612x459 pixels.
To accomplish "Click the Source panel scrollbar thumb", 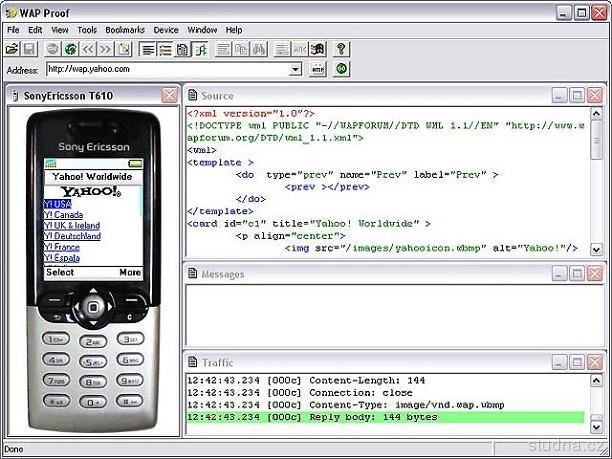I will point(596,140).
